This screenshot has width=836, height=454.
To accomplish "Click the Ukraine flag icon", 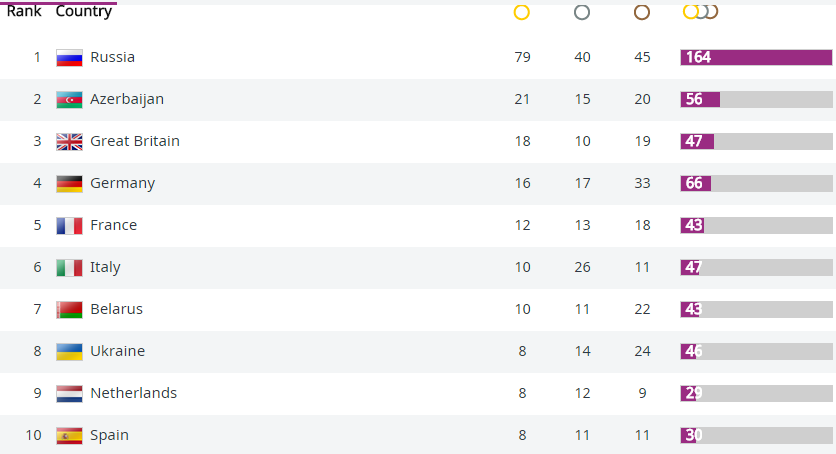I will (x=69, y=352).
